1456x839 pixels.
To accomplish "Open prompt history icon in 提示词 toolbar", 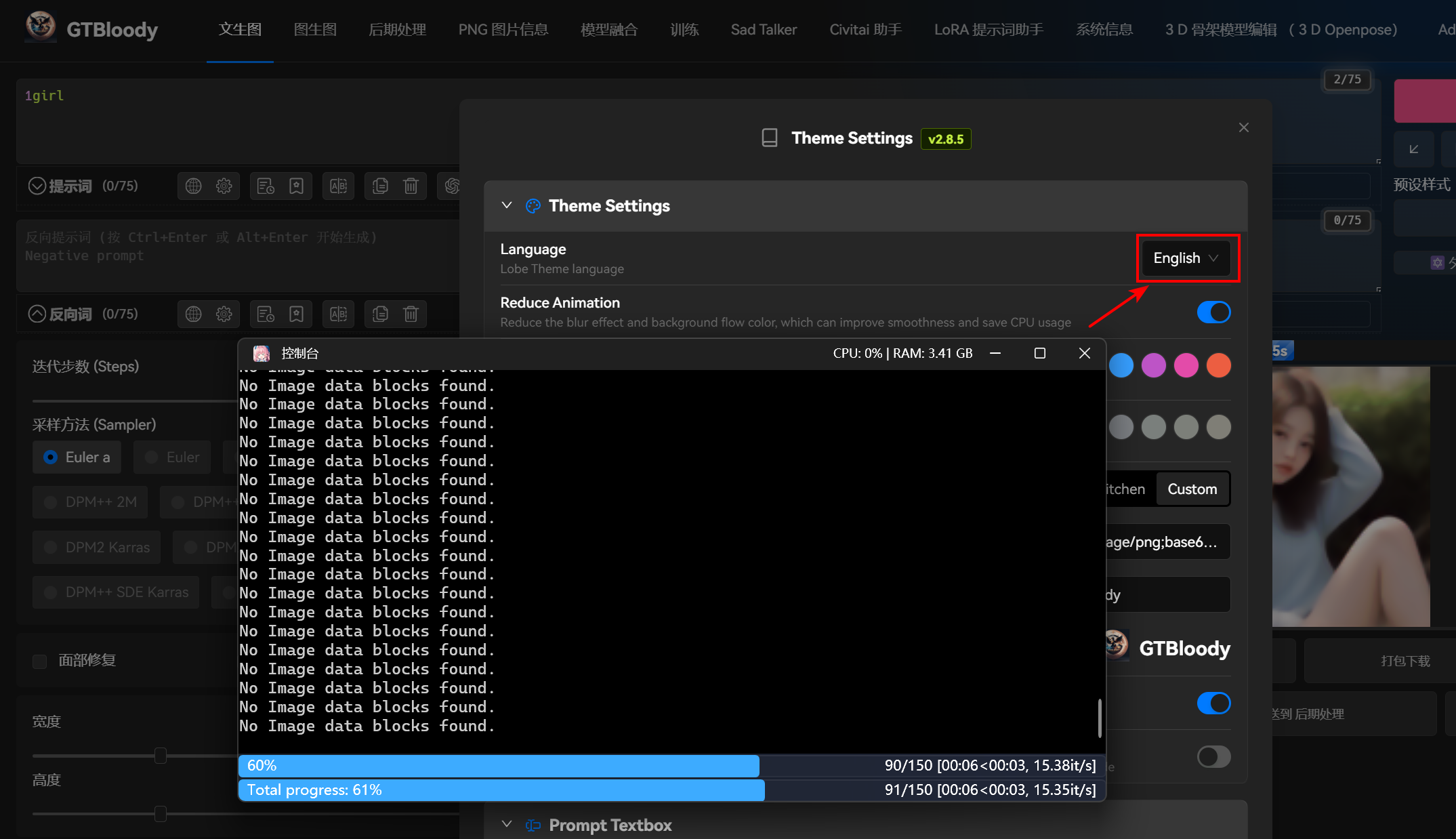I will pyautogui.click(x=266, y=186).
